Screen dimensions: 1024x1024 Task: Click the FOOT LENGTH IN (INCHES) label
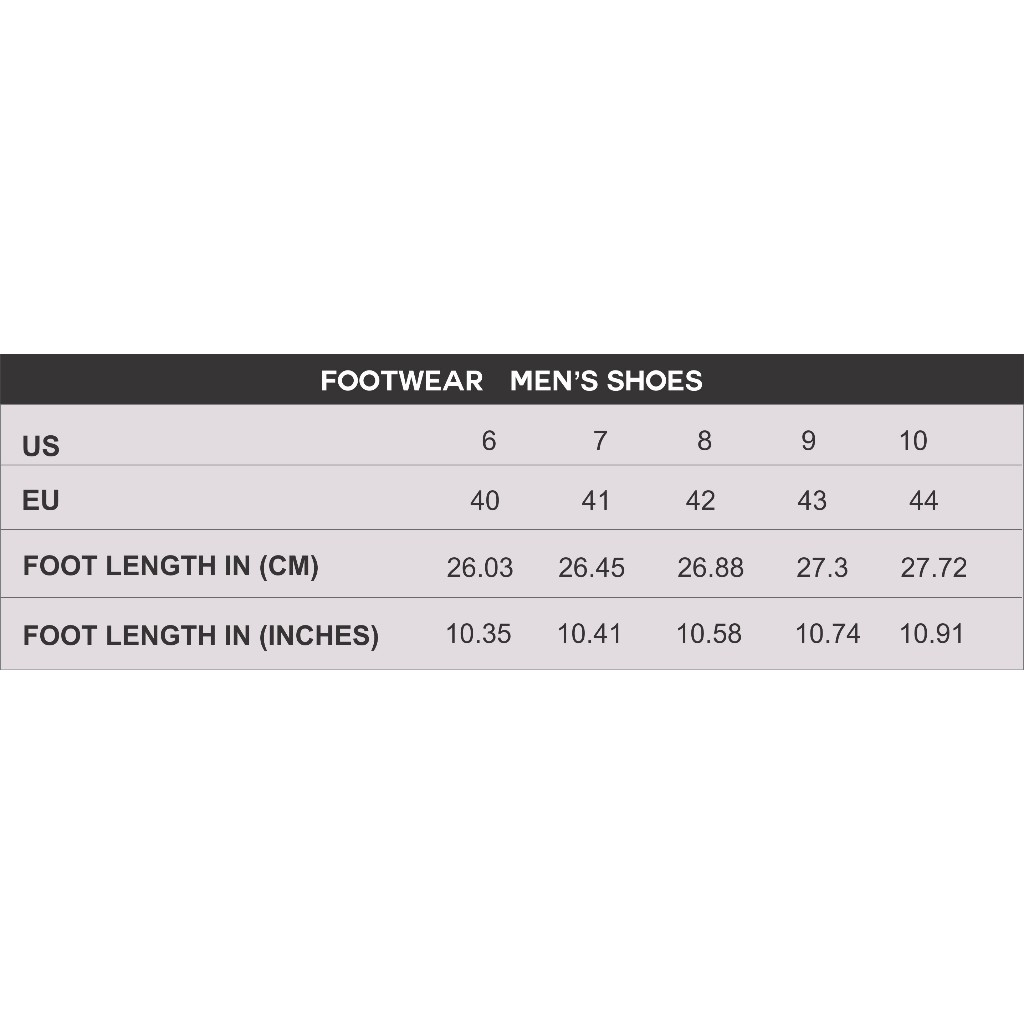point(200,635)
